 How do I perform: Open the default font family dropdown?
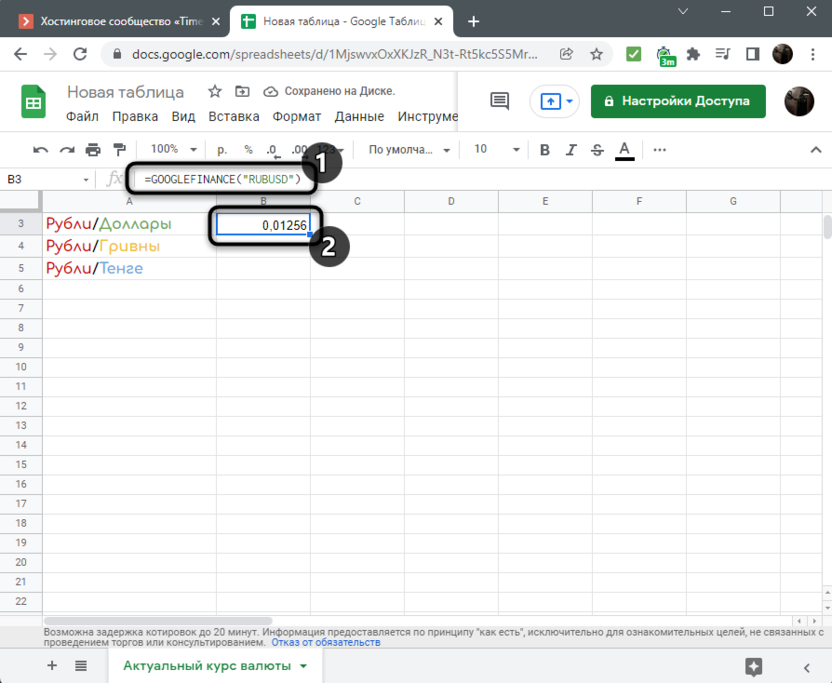[x=410, y=150]
